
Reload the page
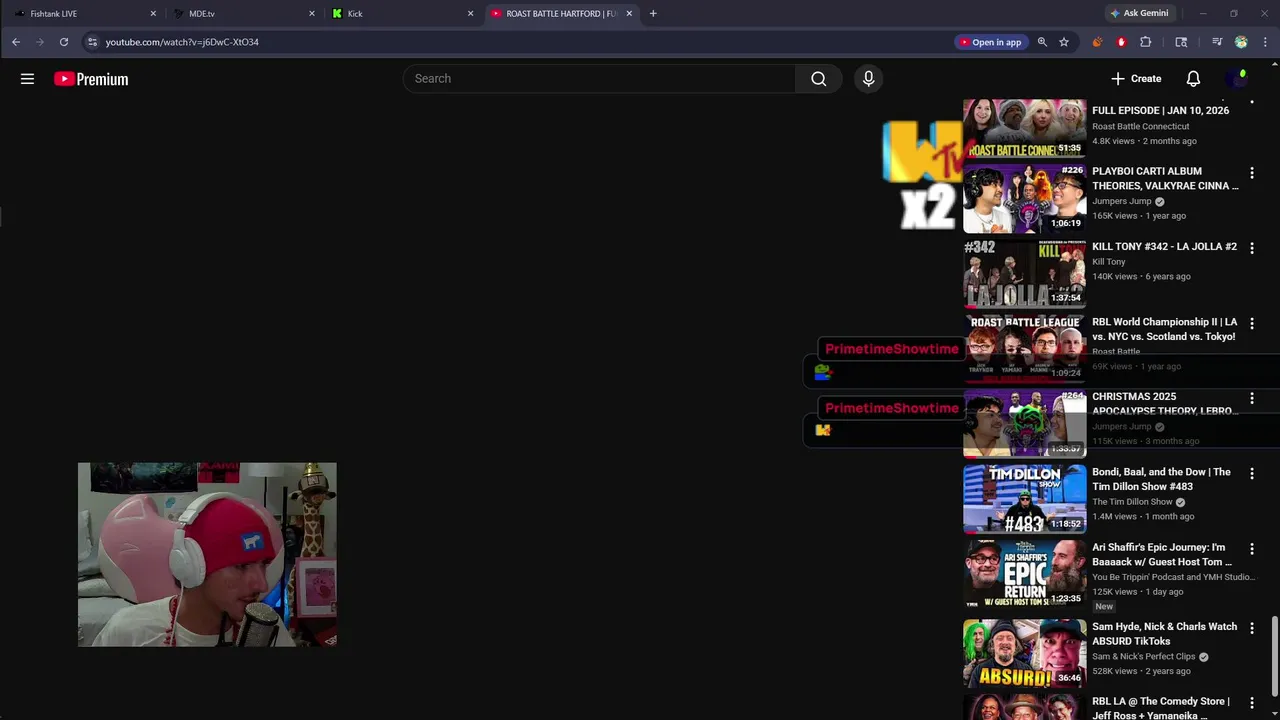click(64, 42)
